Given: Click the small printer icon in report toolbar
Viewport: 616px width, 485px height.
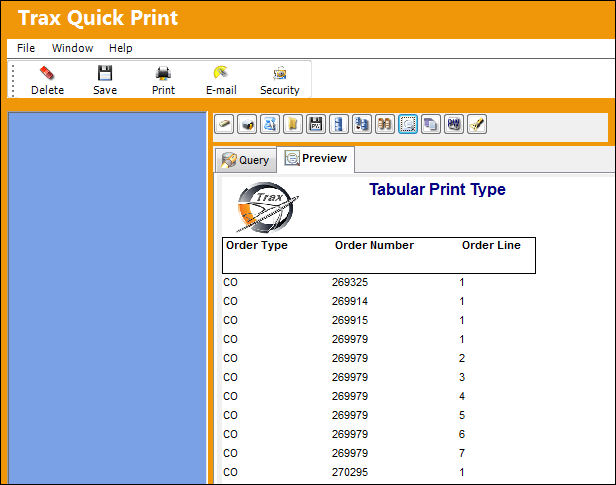Looking at the screenshot, I should tap(247, 124).
